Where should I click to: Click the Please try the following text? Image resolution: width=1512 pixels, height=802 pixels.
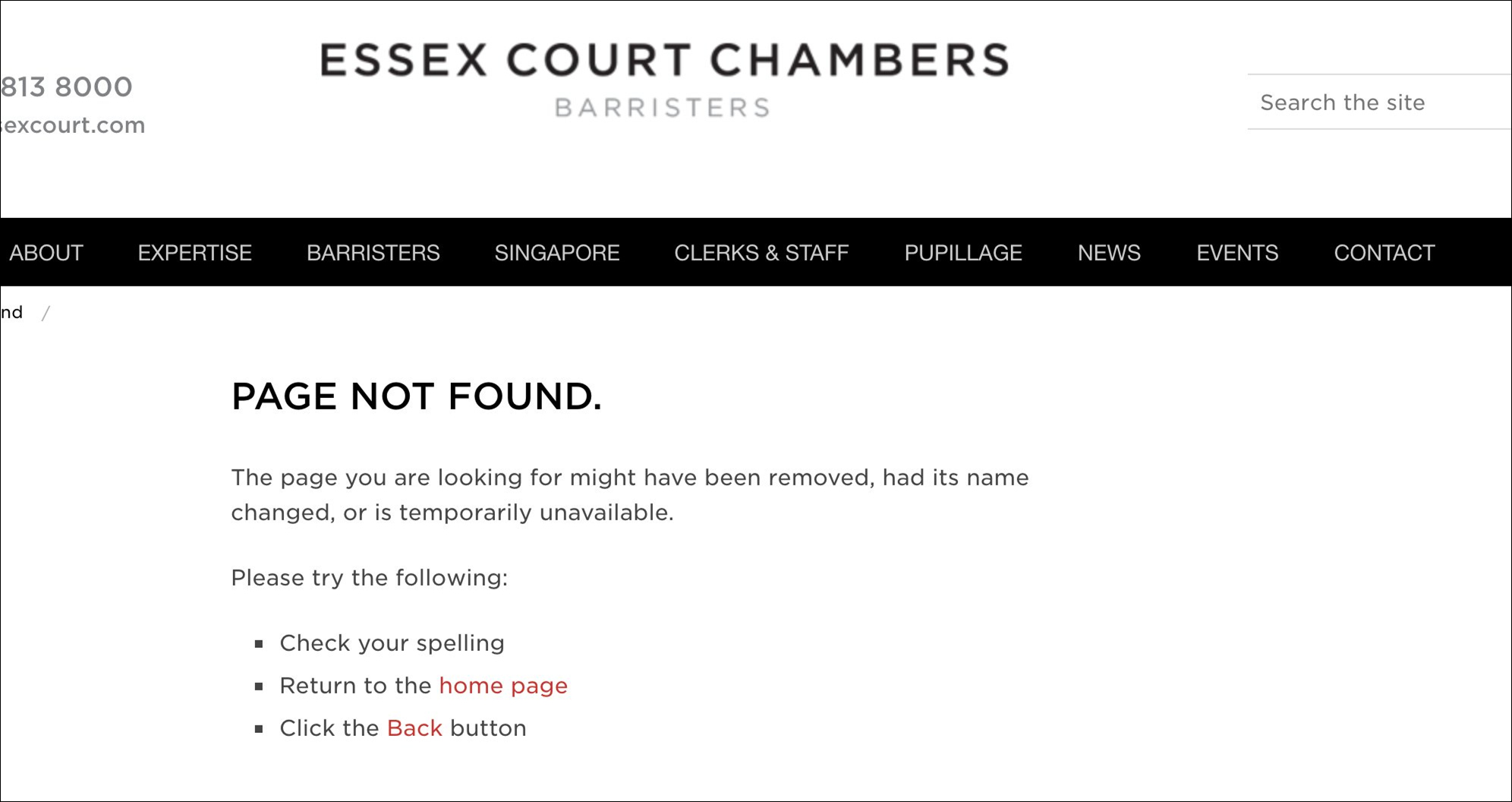pos(369,578)
